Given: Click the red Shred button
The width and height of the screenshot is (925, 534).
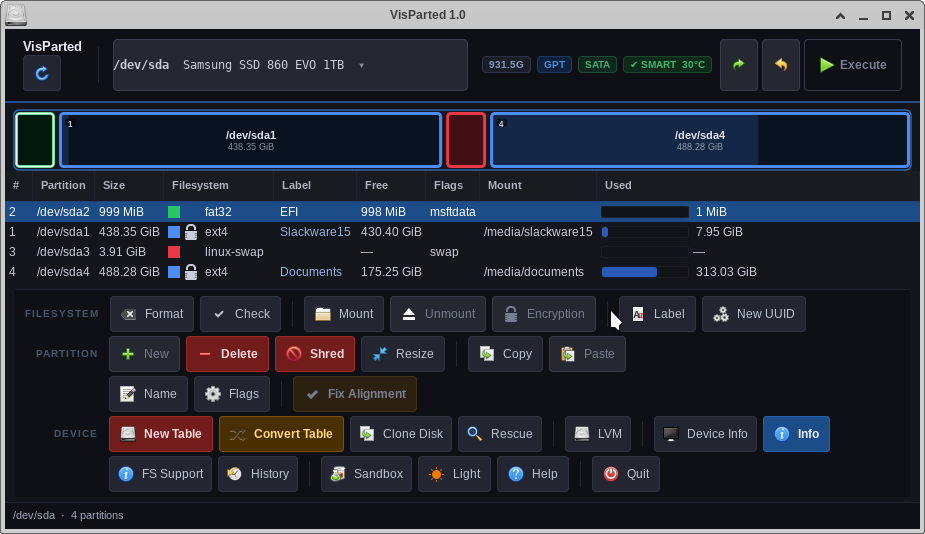Looking at the screenshot, I should 315,354.
